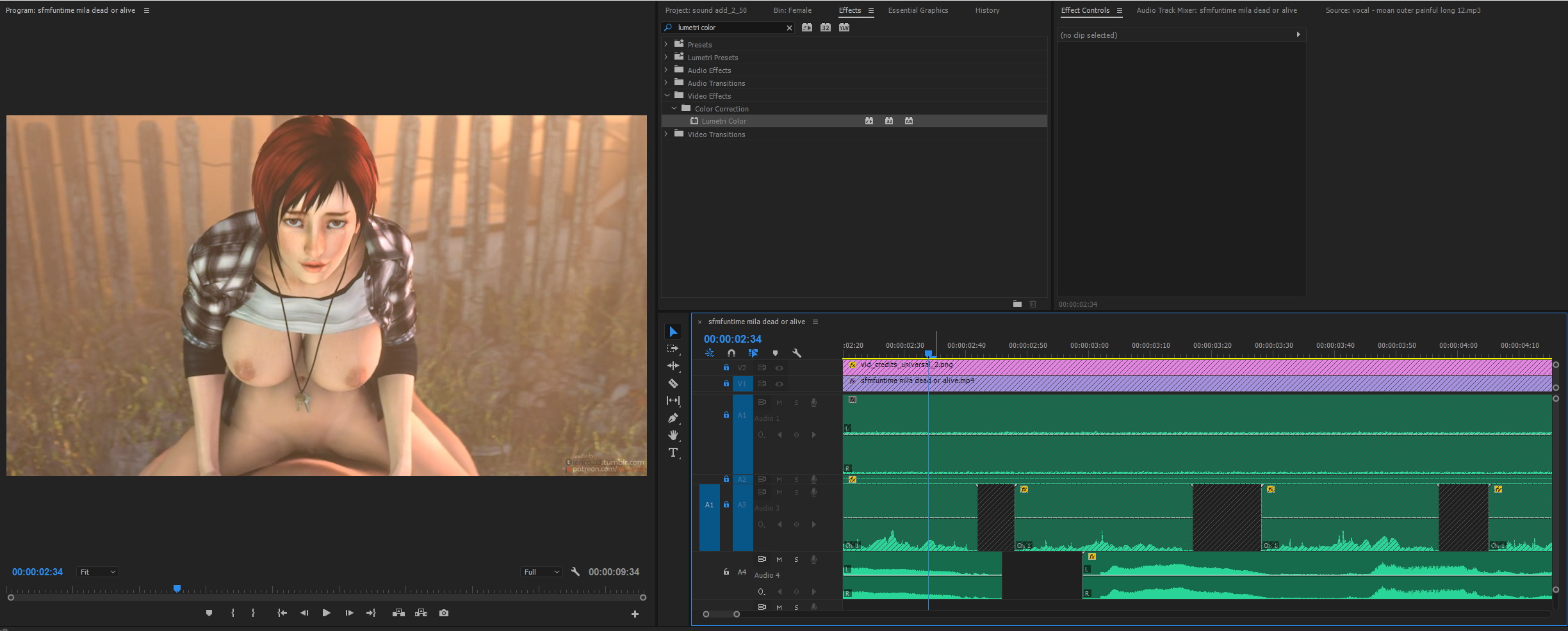The image size is (1568, 631).
Task: Open the timeline sequence panel menu
Action: tap(815, 322)
